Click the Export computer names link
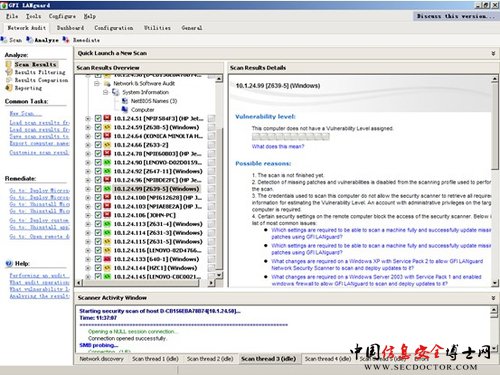Image resolution: width=500 pixels, height=375 pixels. coord(39,143)
